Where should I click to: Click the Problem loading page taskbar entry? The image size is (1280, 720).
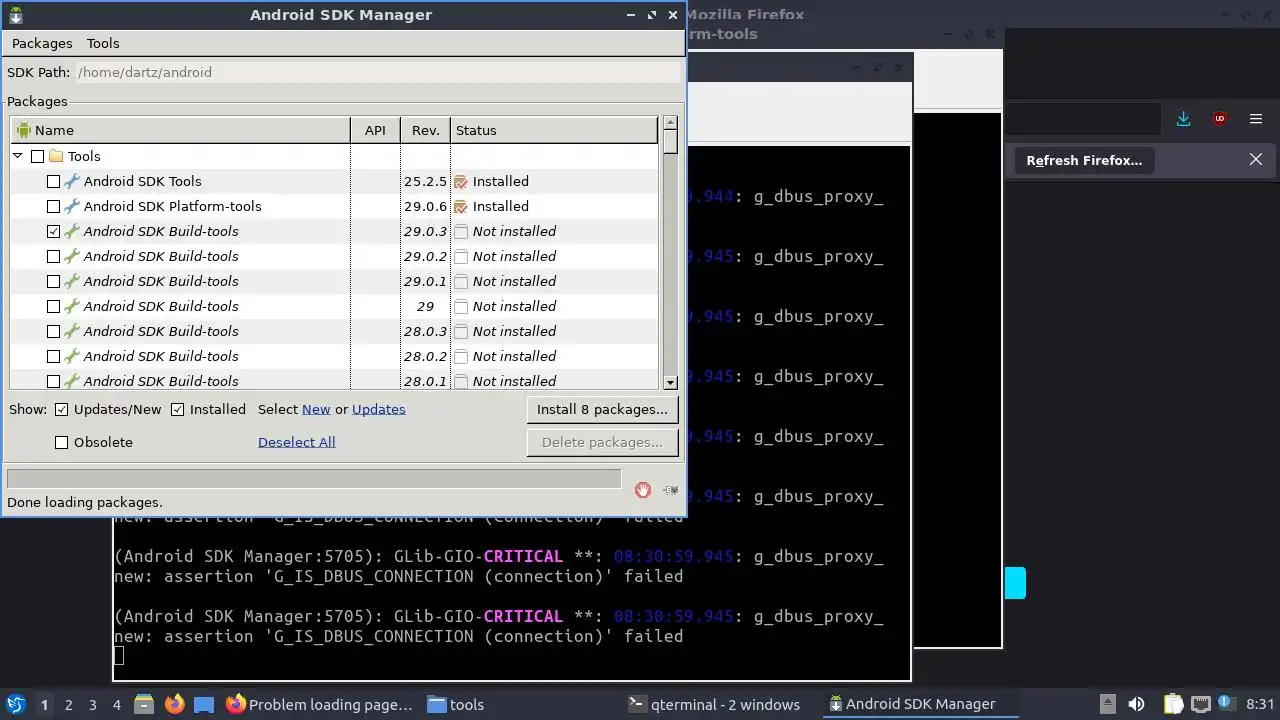click(319, 704)
